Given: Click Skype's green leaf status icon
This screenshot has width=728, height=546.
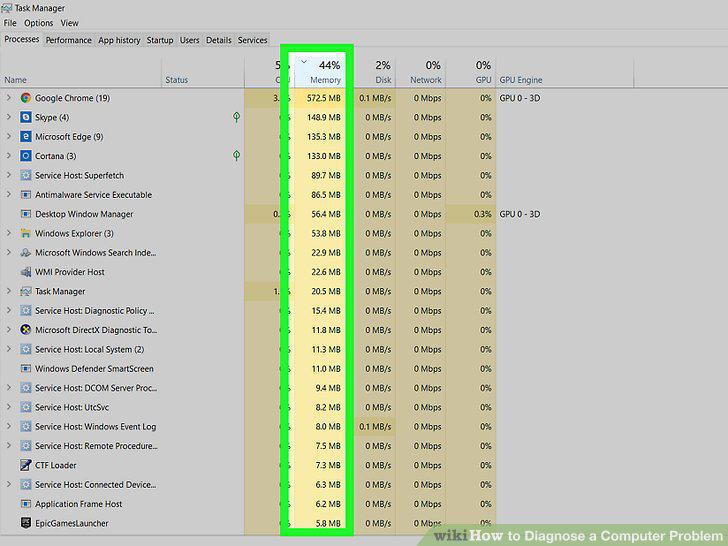Looking at the screenshot, I should pyautogui.click(x=236, y=117).
